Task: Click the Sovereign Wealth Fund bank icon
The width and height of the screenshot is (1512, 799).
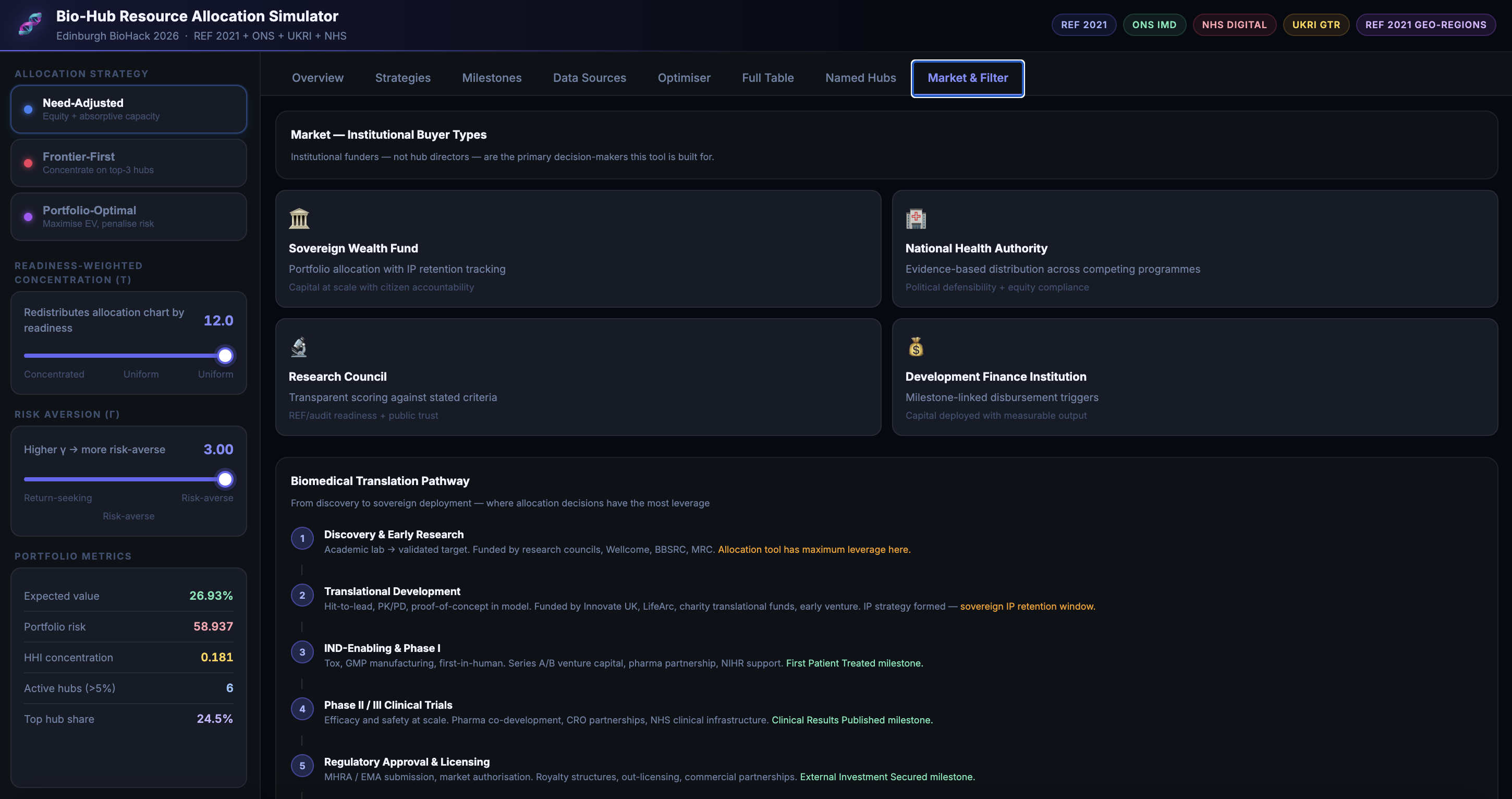Action: pyautogui.click(x=299, y=219)
